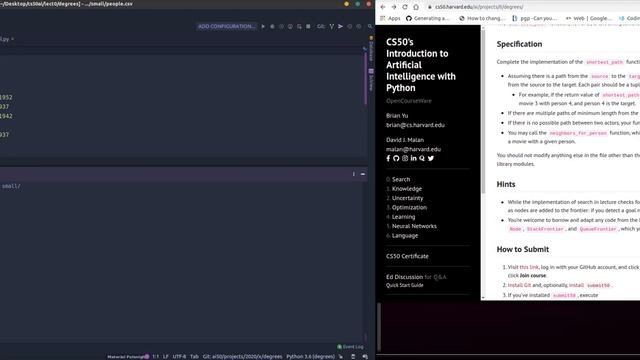
Task: Click the browser Forward arrow
Action: 394,7
